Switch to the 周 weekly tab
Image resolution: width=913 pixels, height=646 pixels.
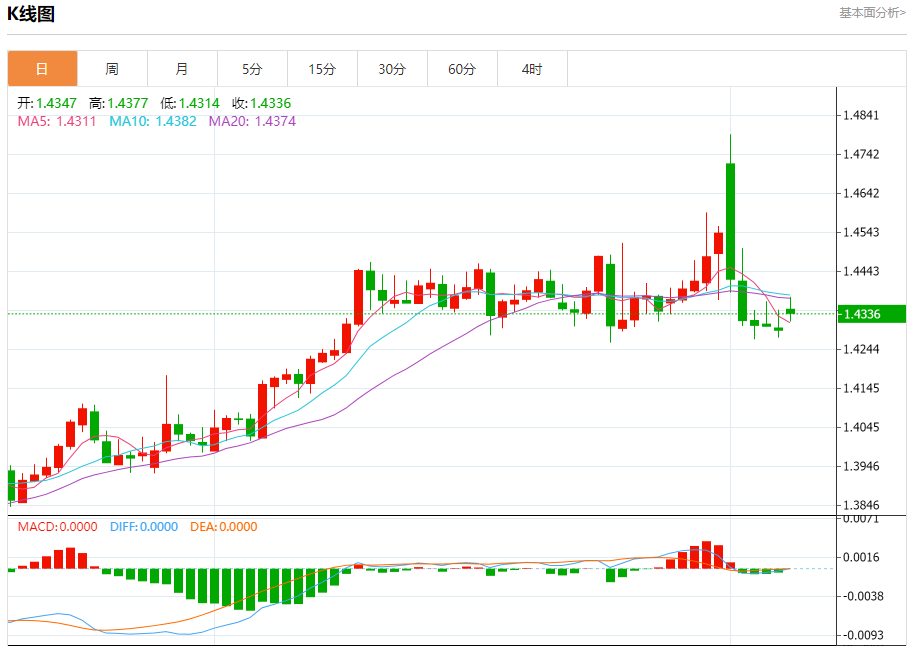pos(112,69)
